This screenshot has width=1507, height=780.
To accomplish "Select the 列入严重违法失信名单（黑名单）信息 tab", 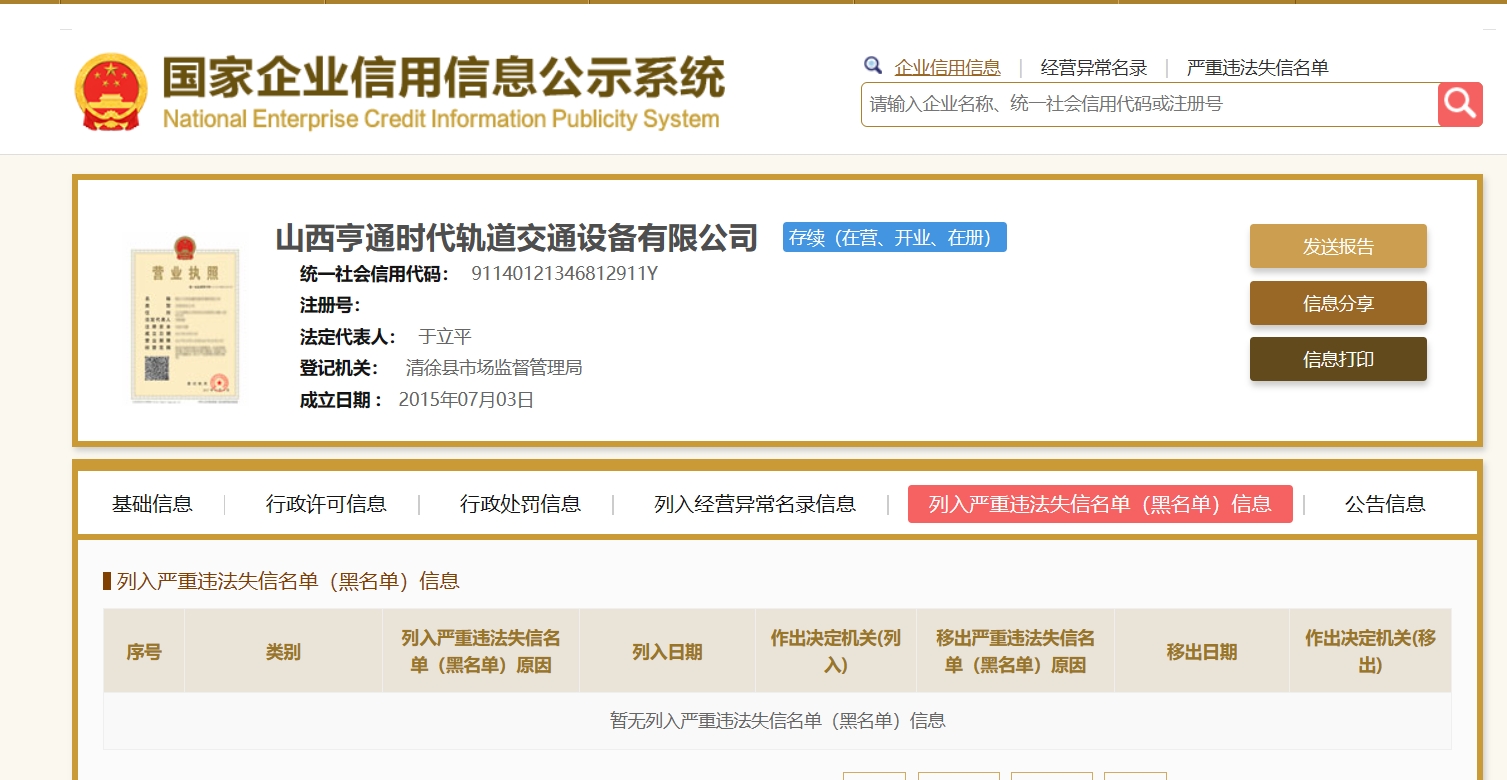I will tap(1100, 504).
